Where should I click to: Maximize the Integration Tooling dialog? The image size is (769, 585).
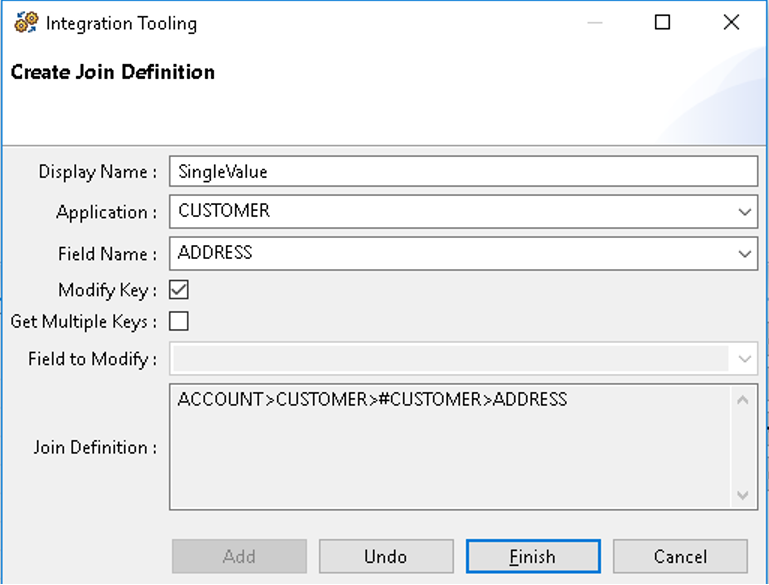tap(662, 23)
